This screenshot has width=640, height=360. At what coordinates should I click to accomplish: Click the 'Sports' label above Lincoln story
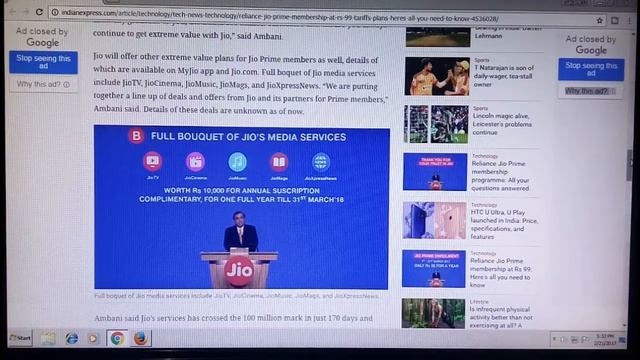coord(480,108)
